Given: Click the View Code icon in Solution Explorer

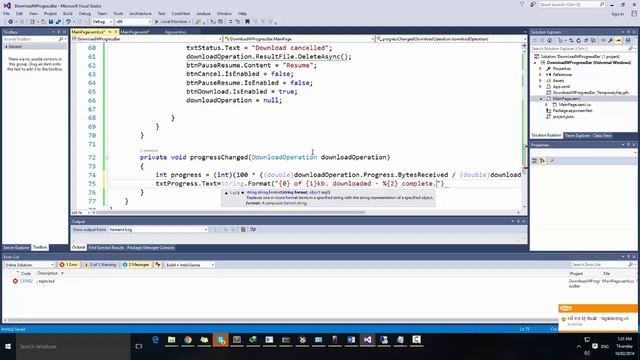Looking at the screenshot, I should pos(603,40).
